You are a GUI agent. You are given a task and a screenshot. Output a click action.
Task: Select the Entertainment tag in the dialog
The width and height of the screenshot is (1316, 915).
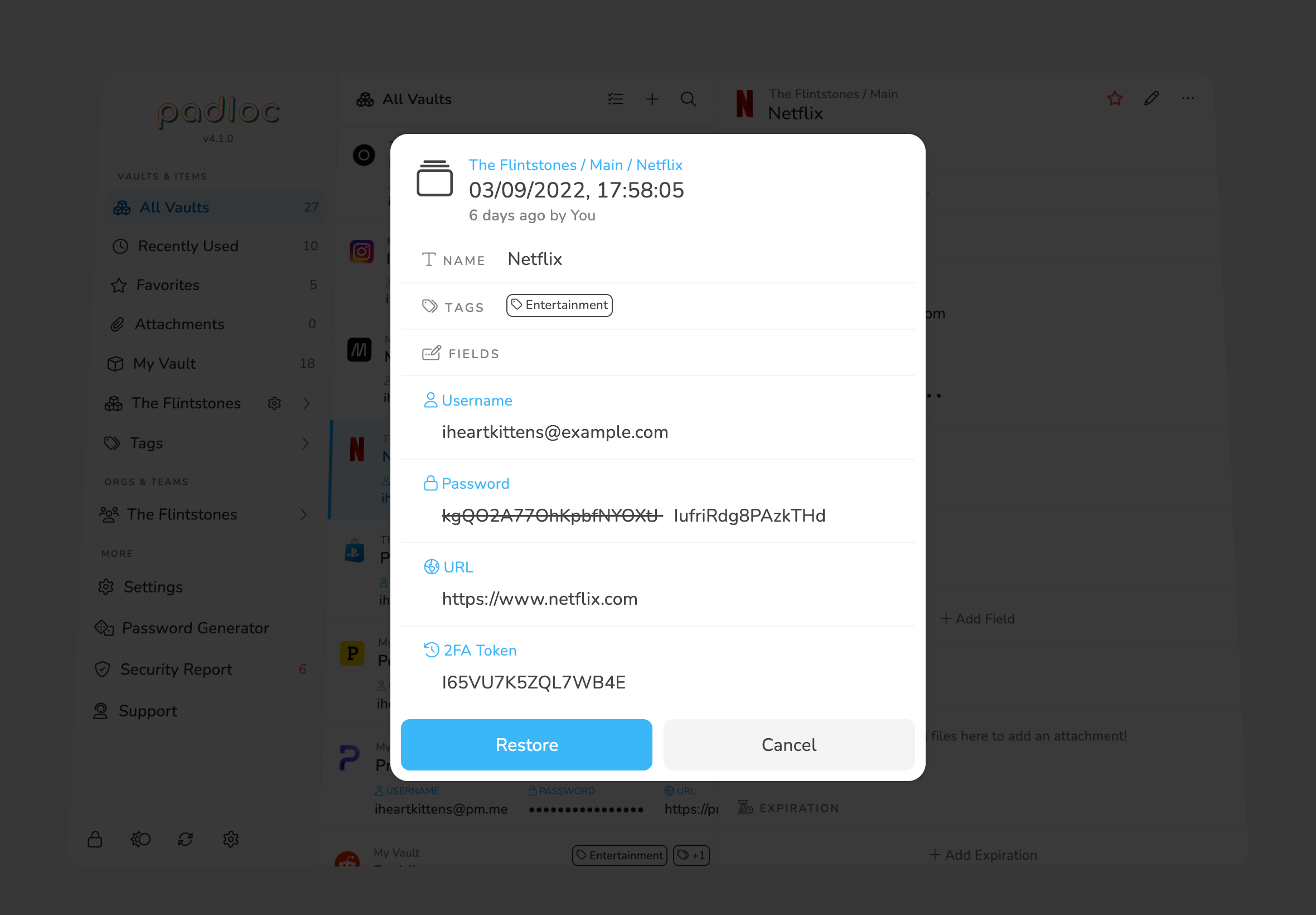(x=559, y=305)
